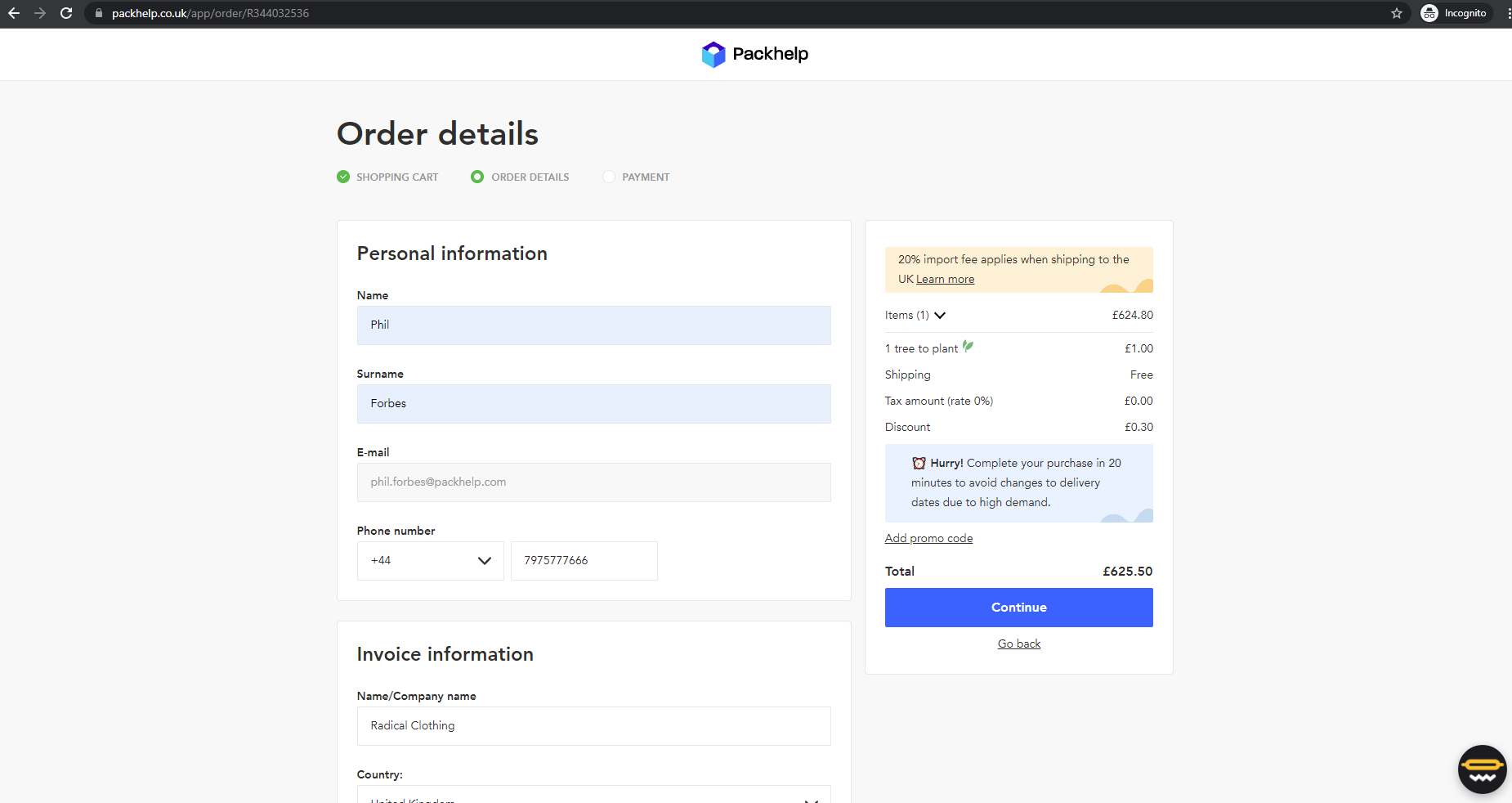The image size is (1512, 803).
Task: Click the padlock site info icon
Action: (99, 13)
